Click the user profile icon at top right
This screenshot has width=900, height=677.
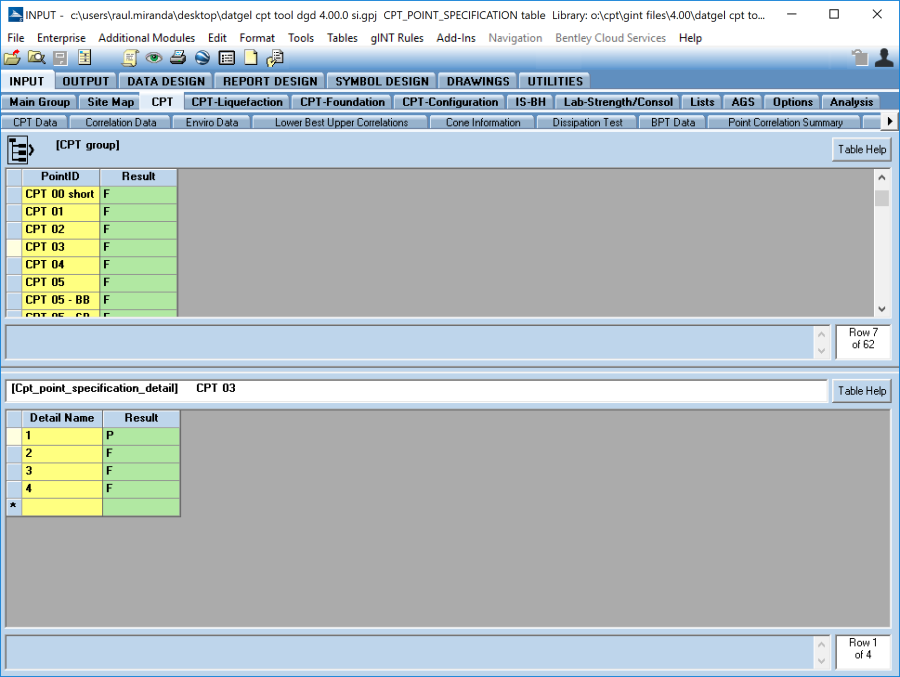(x=883, y=58)
